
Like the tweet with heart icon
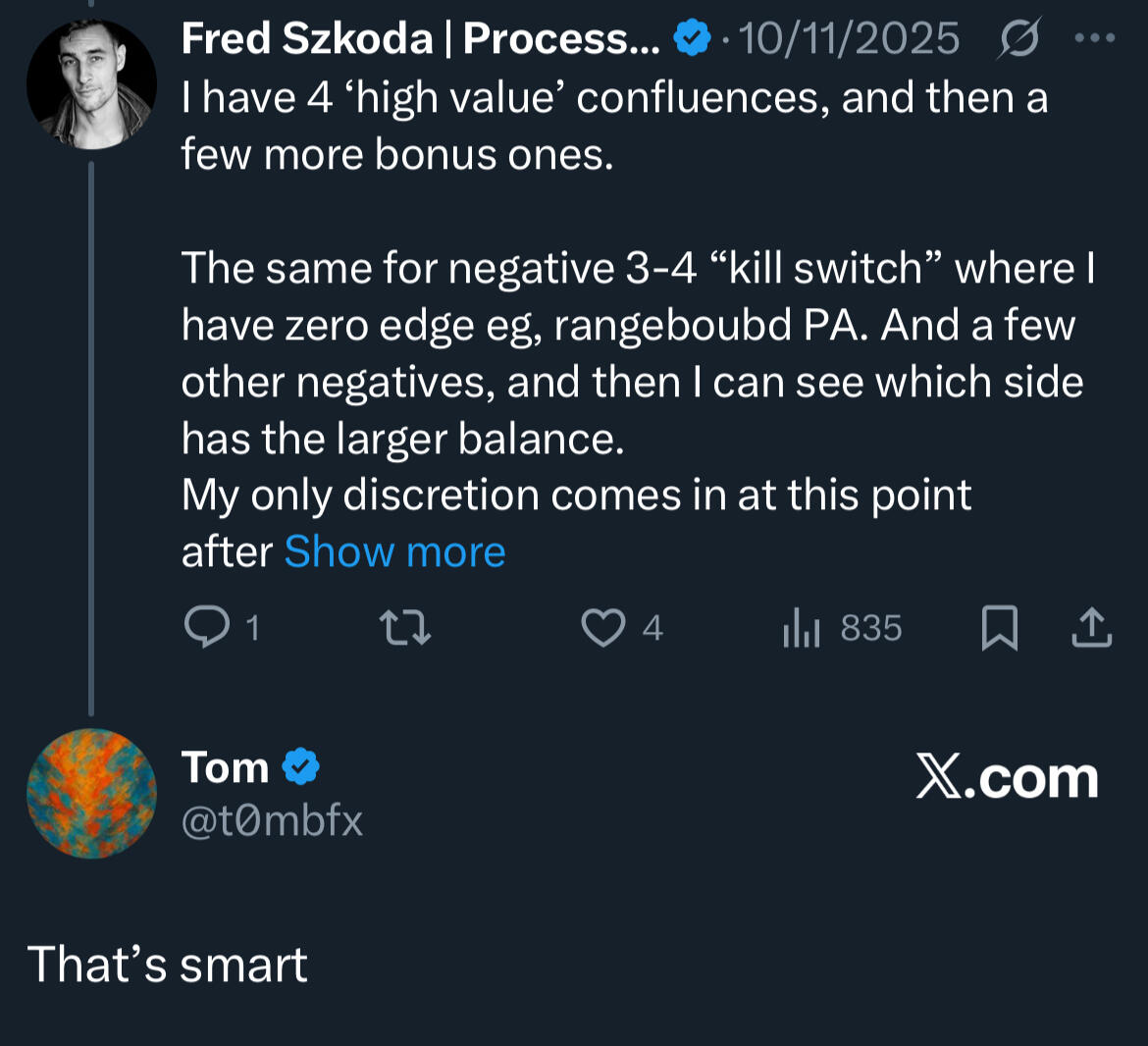pyautogui.click(x=602, y=627)
